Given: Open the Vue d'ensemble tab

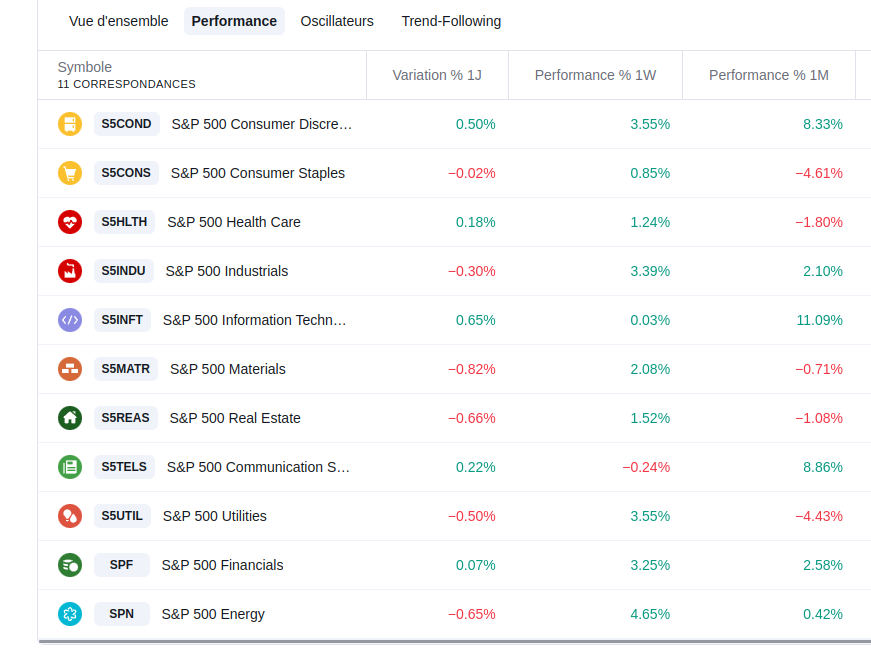Looking at the screenshot, I should pos(118,21).
